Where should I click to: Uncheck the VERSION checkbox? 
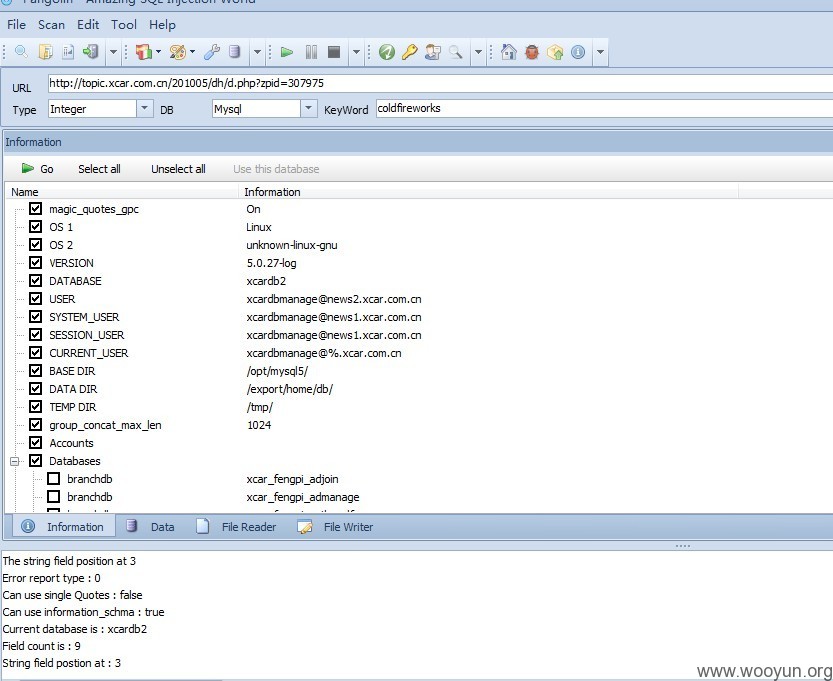pyautogui.click(x=36, y=262)
